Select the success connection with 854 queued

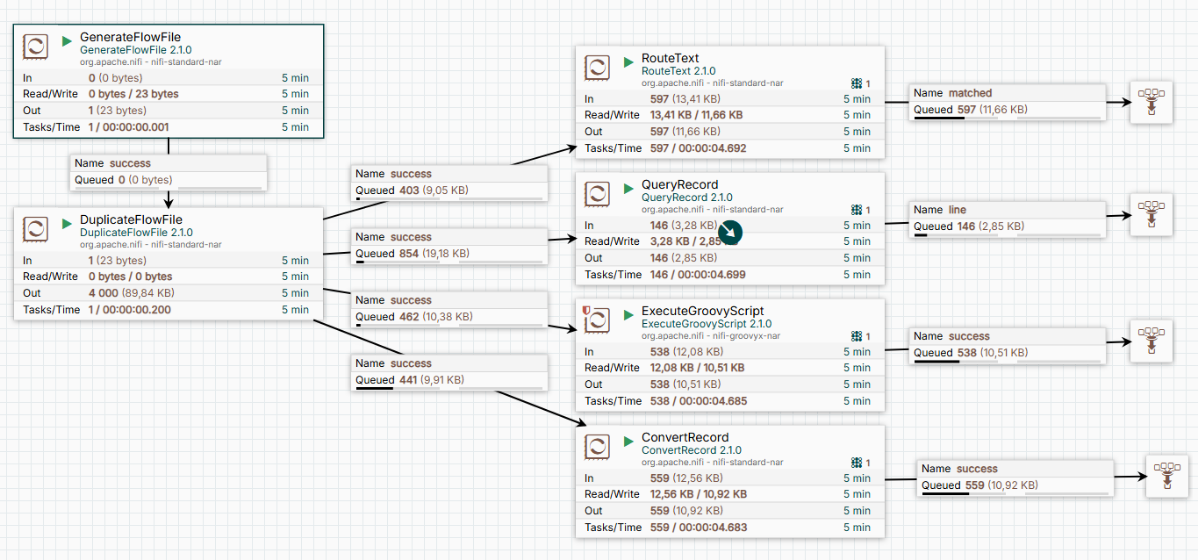pyautogui.click(x=449, y=247)
